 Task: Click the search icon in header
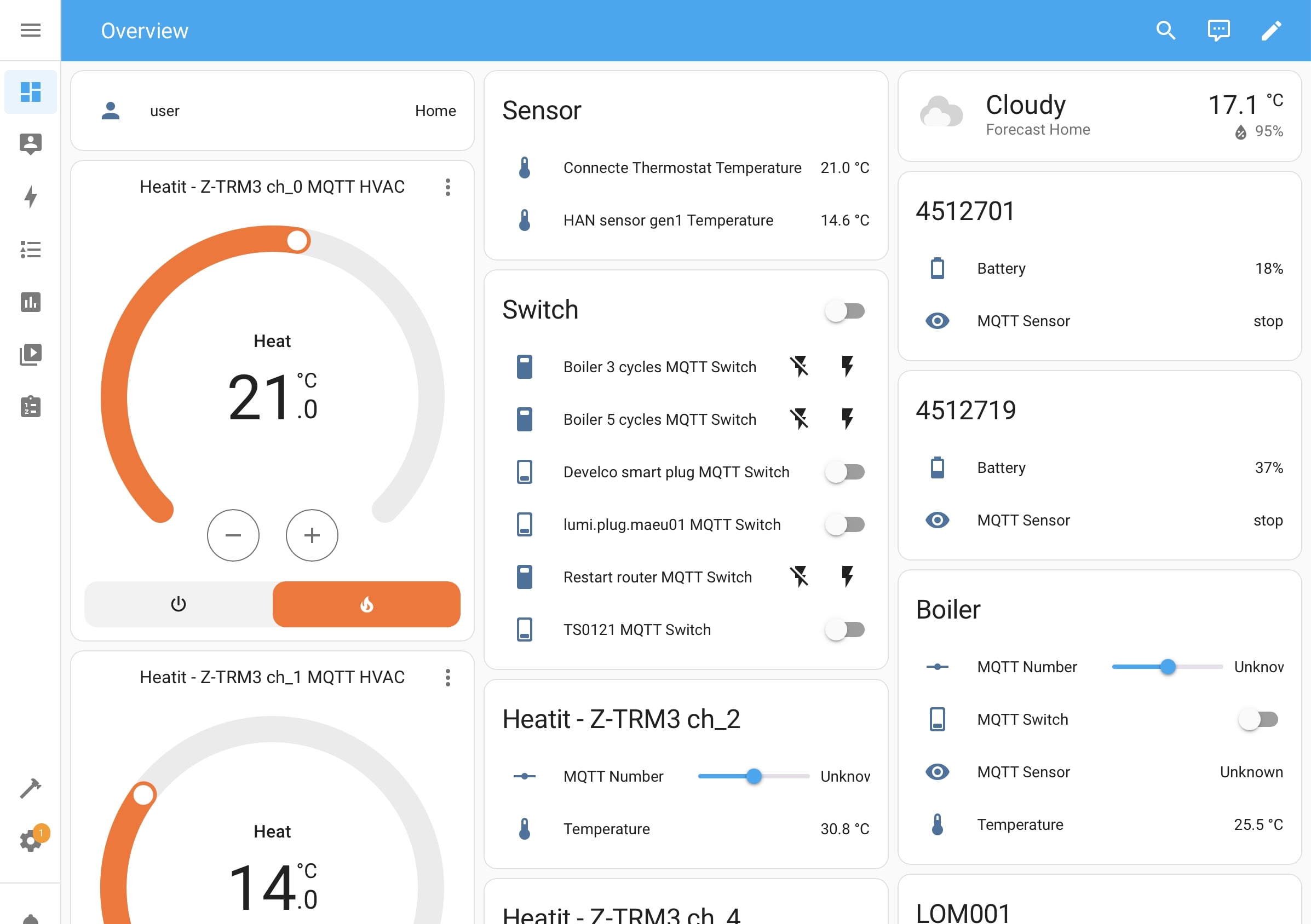(1165, 30)
